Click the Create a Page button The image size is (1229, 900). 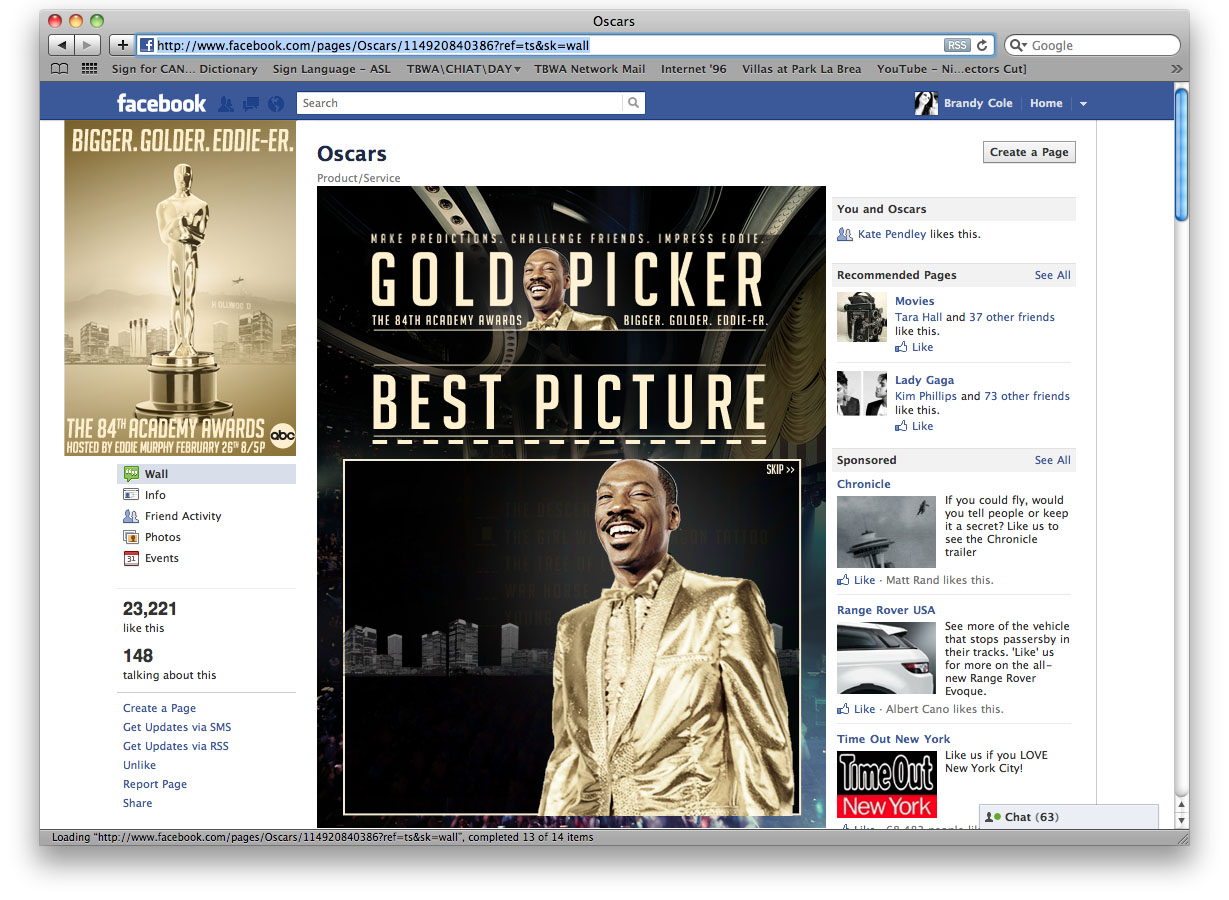coord(1029,152)
